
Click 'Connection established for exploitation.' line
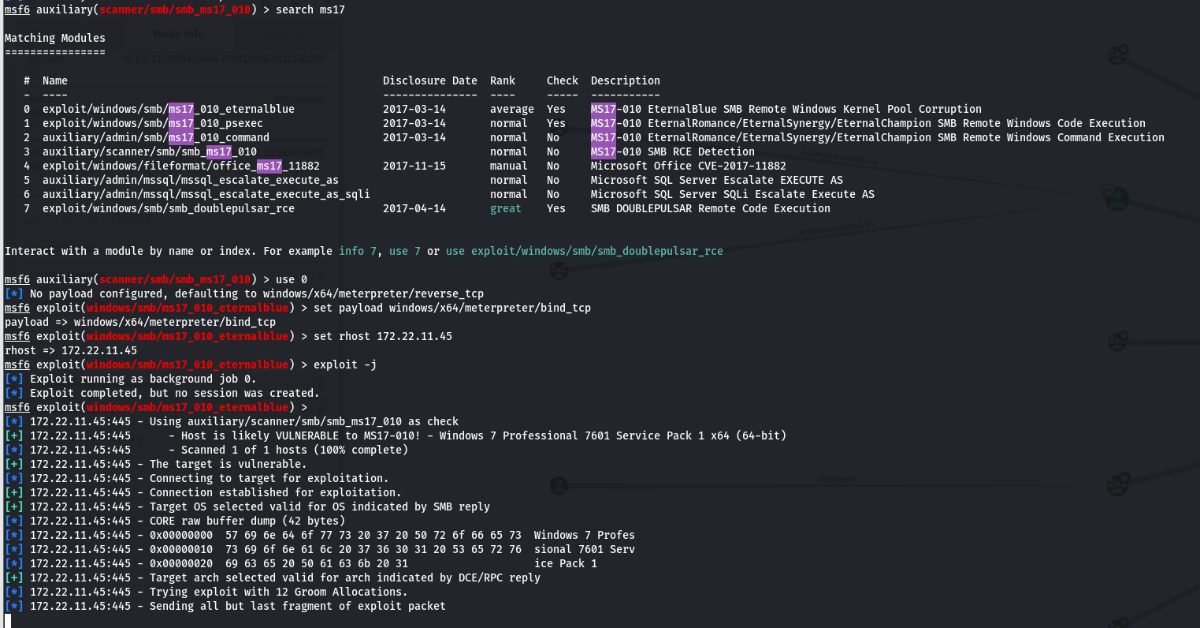(203, 493)
